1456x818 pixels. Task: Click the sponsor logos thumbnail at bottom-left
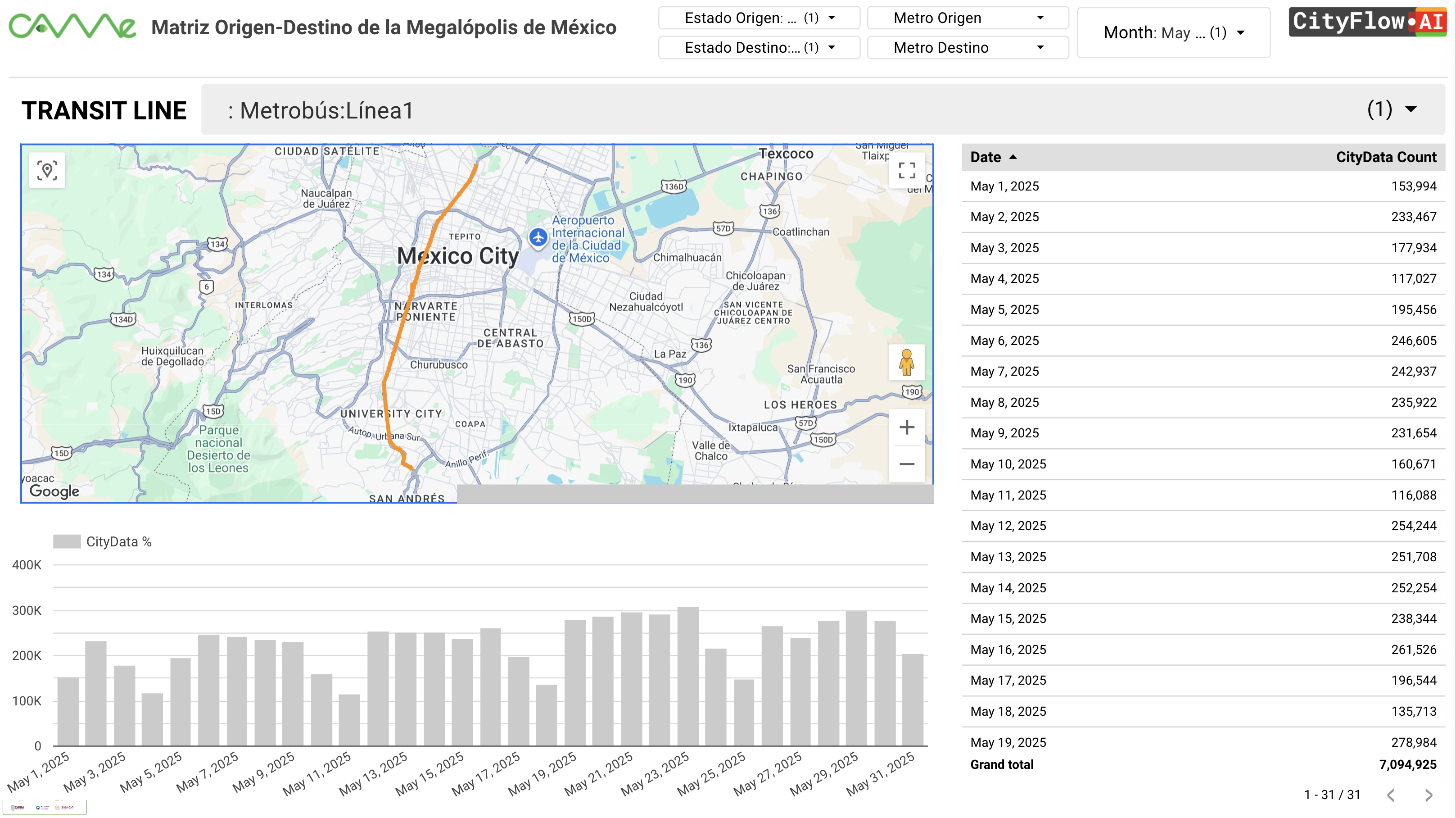[x=44, y=807]
